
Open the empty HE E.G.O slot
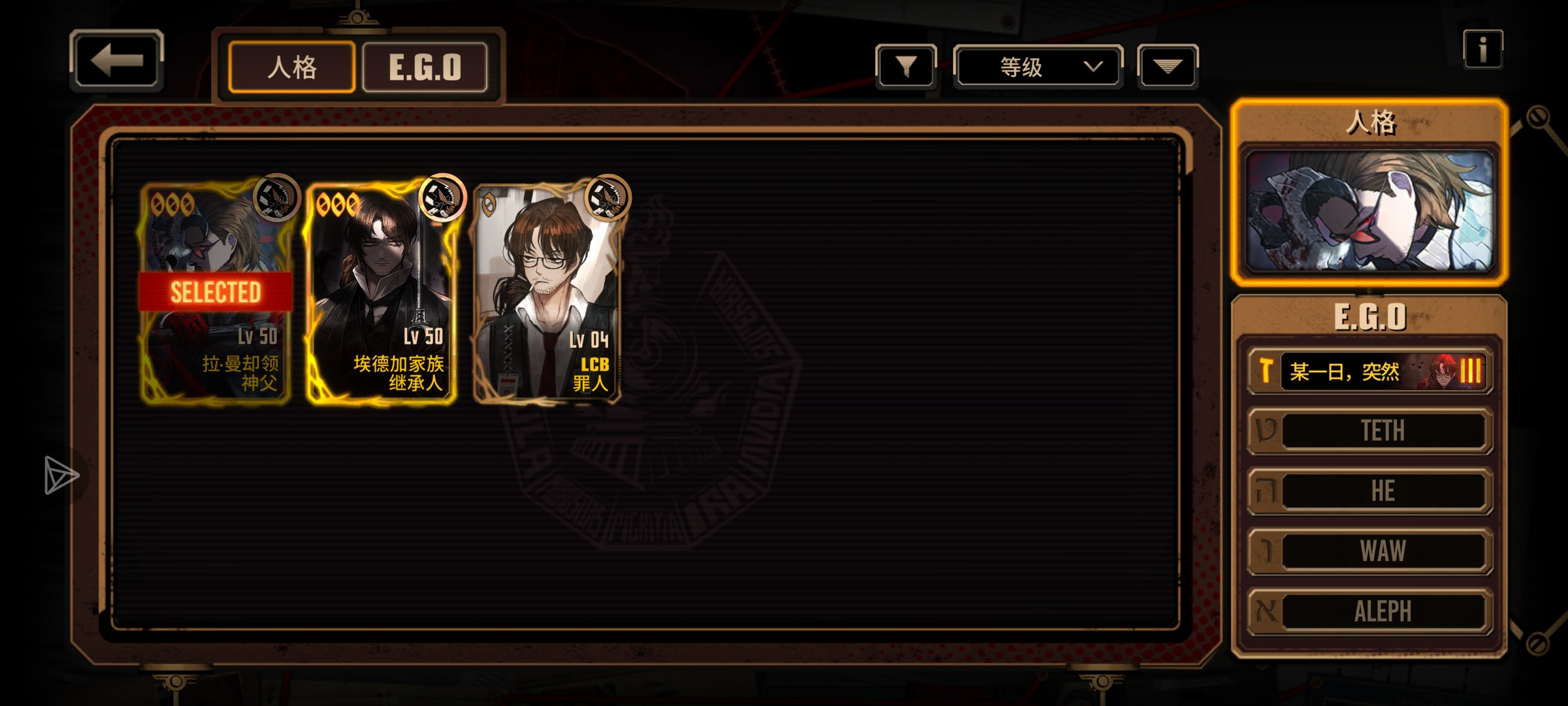(x=1370, y=491)
